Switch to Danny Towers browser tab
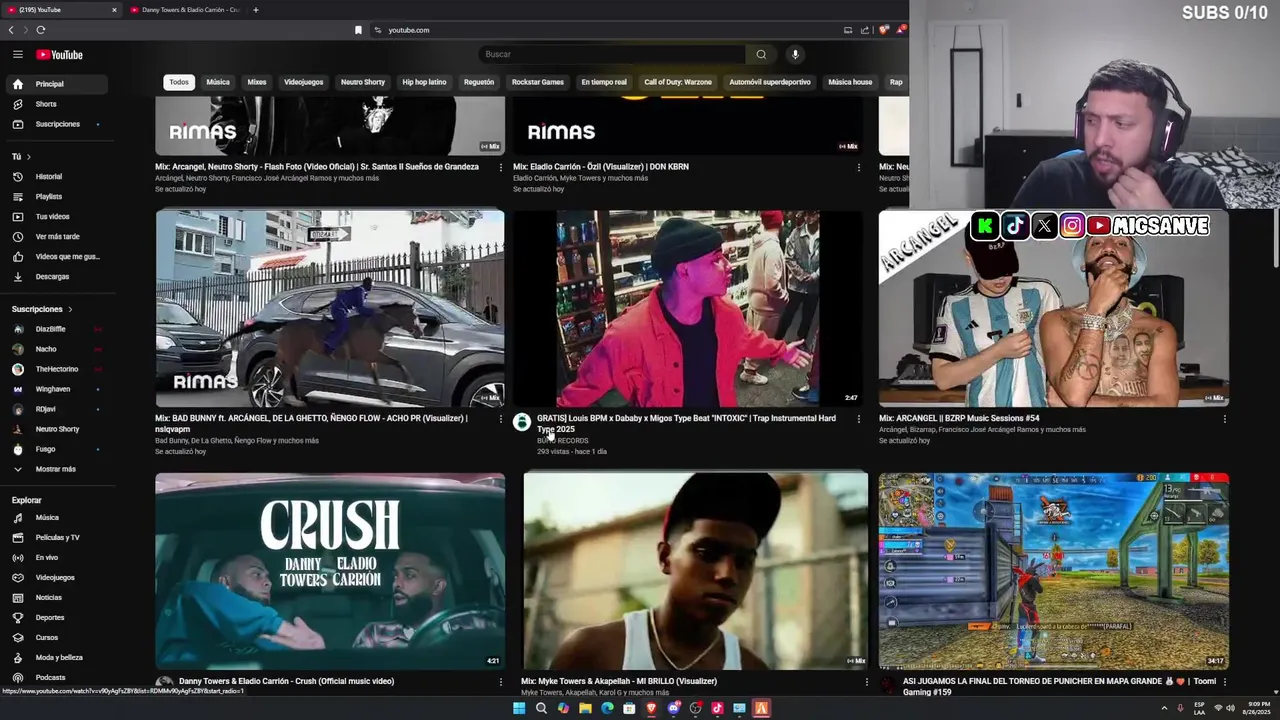 184,10
